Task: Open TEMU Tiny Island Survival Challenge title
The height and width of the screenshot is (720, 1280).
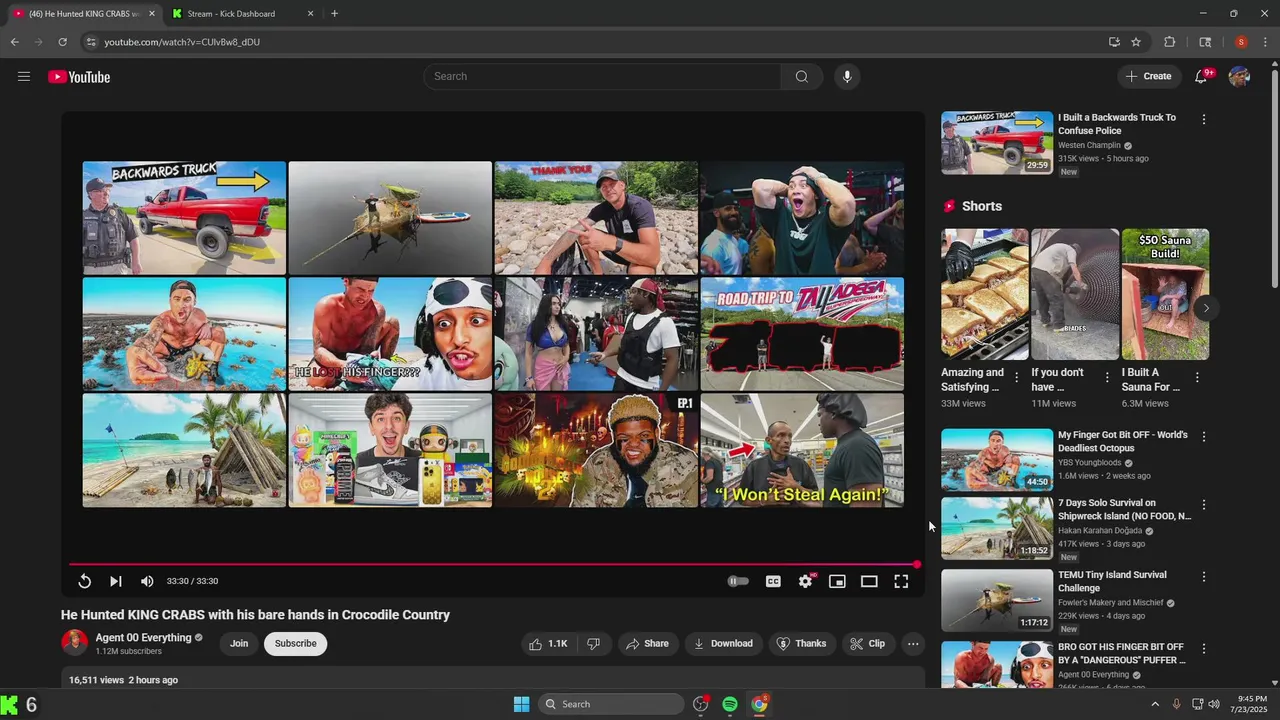Action: pyautogui.click(x=1113, y=582)
